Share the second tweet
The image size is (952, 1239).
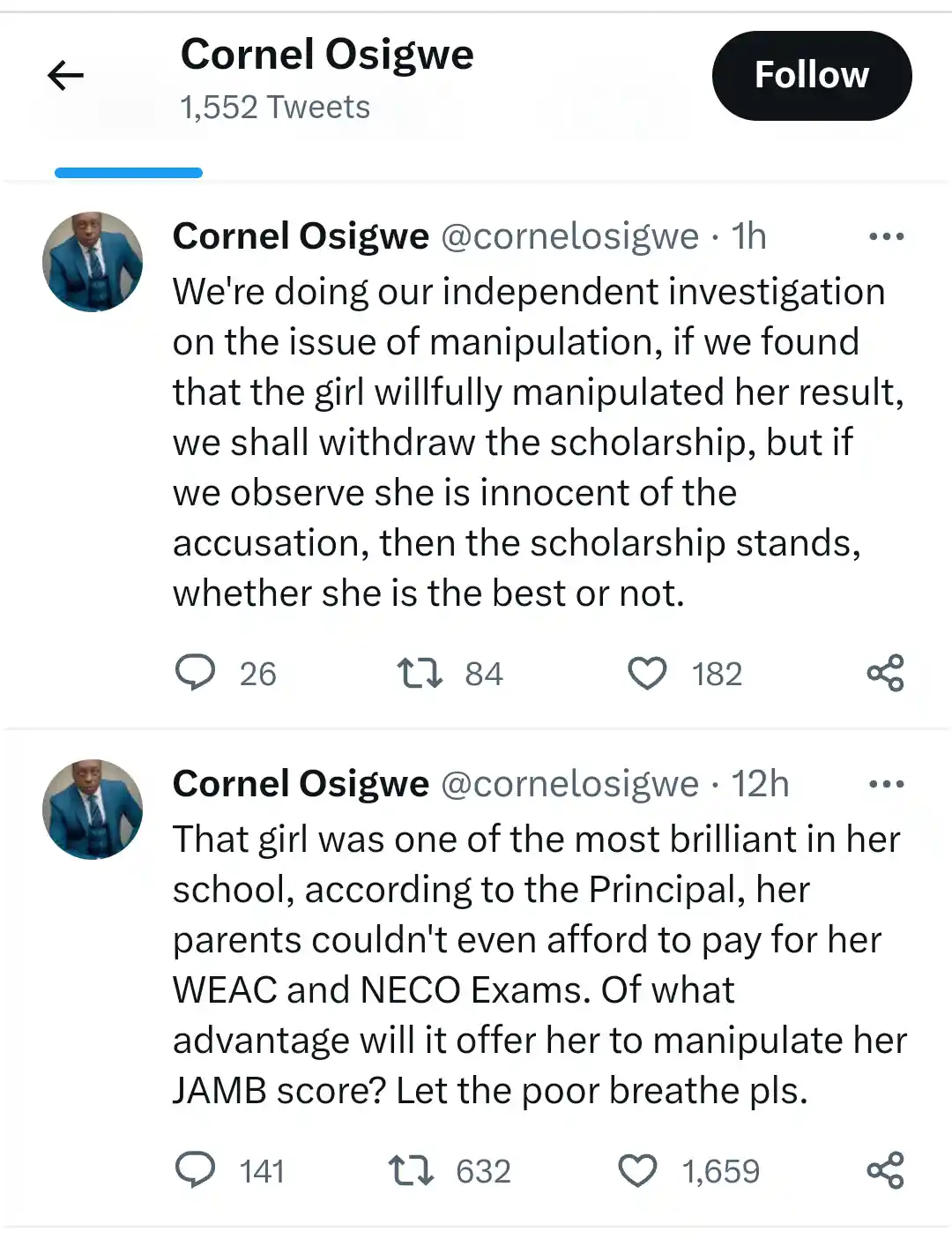click(888, 1170)
